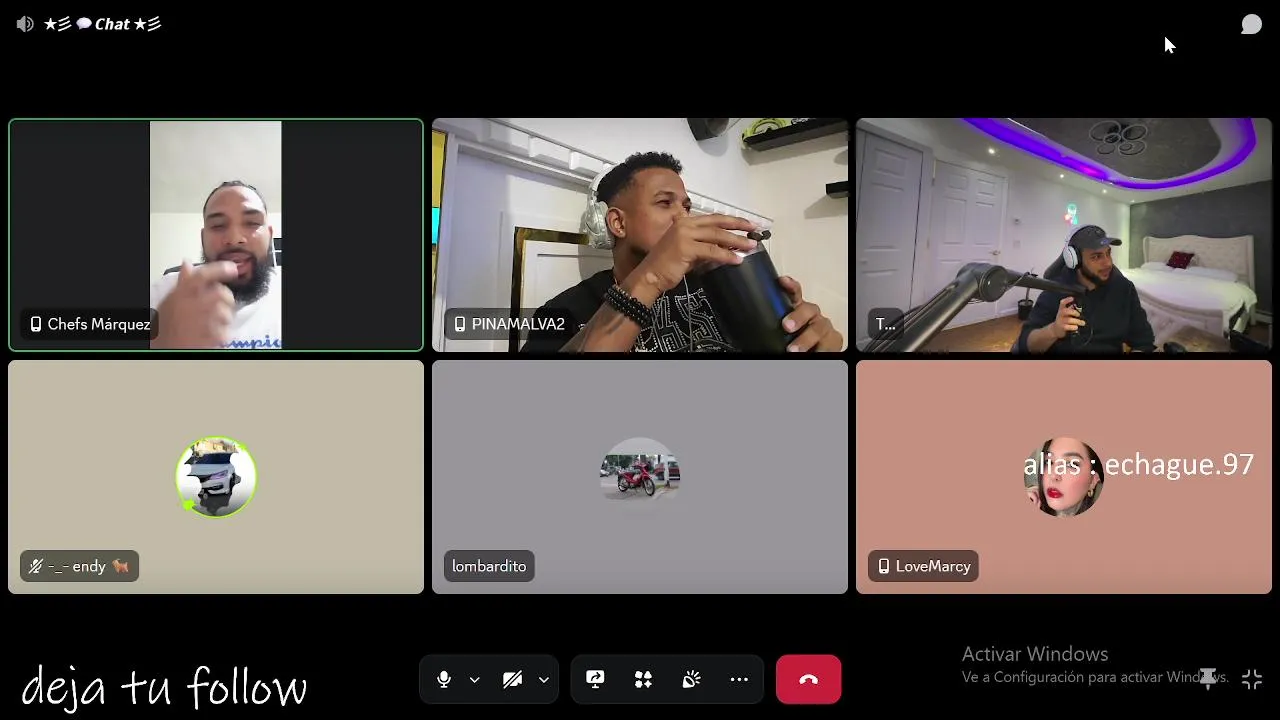Click the muted microphone icon beside endy
1280x720 pixels.
36,566
